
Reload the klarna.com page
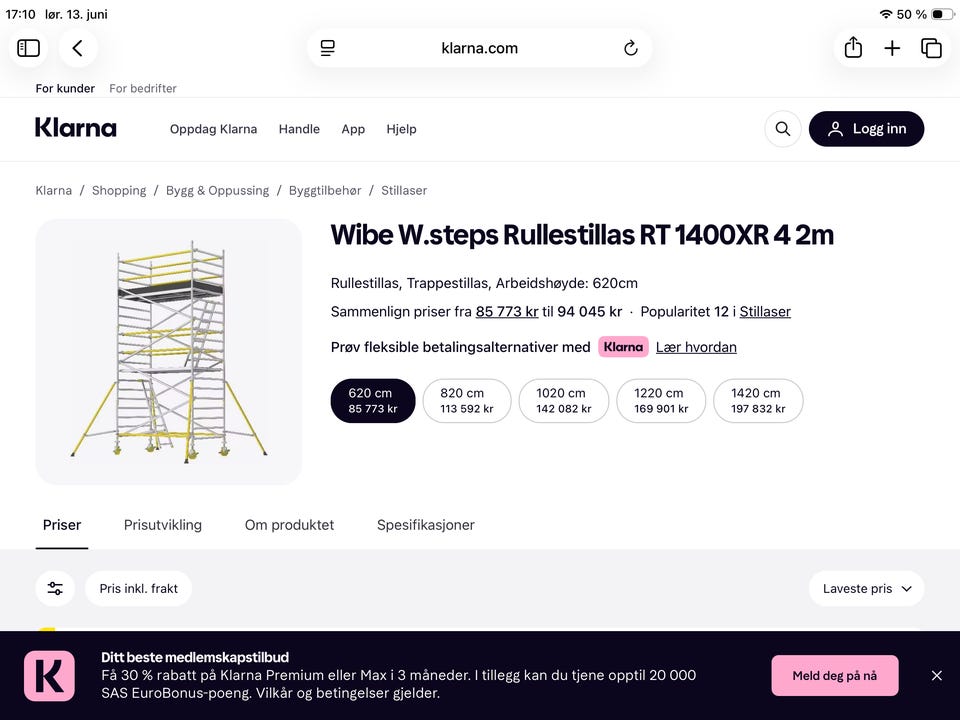point(631,48)
